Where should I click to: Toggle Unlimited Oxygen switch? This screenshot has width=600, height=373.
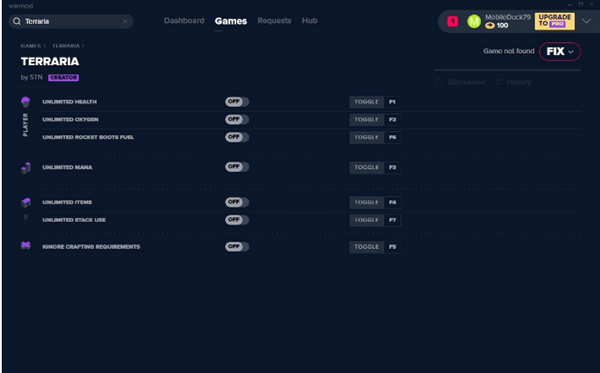[237, 119]
